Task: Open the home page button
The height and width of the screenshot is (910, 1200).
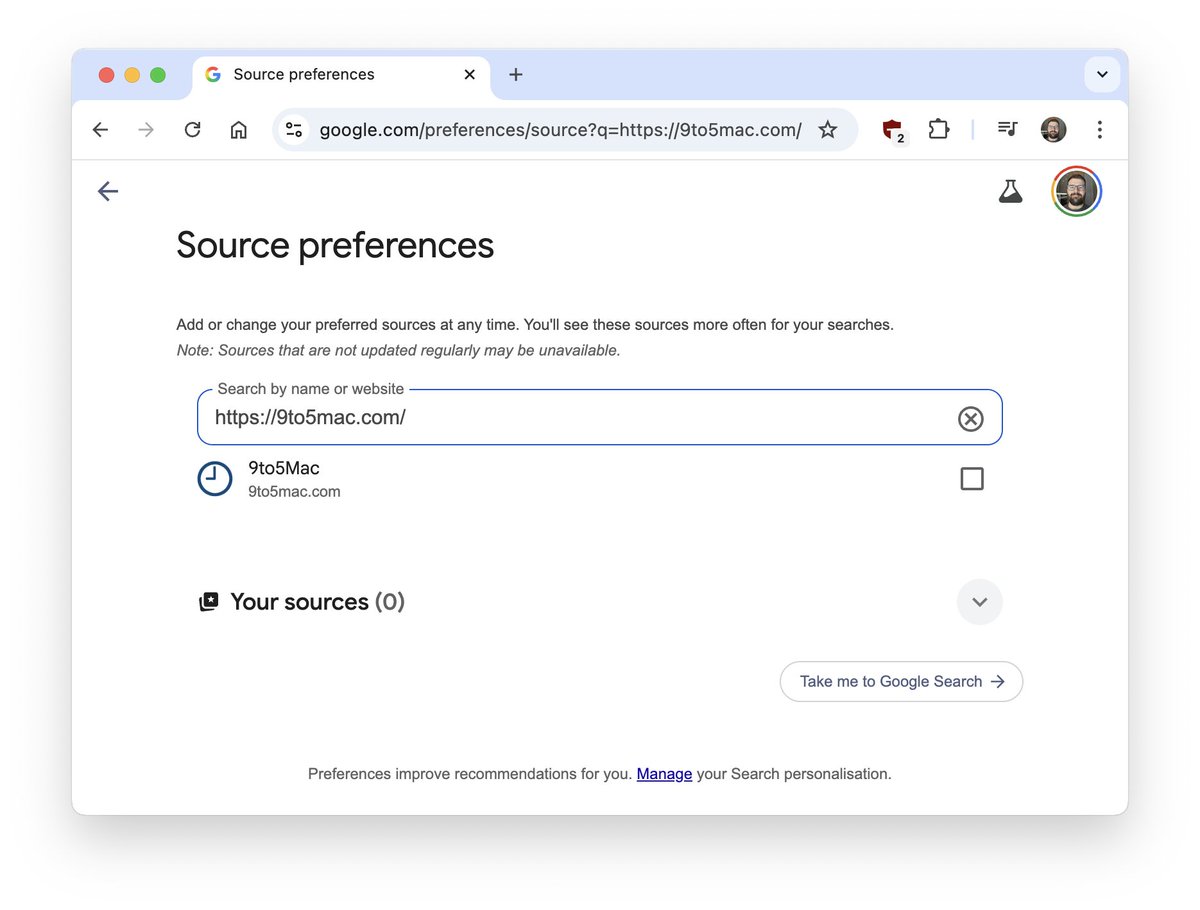Action: (x=239, y=130)
